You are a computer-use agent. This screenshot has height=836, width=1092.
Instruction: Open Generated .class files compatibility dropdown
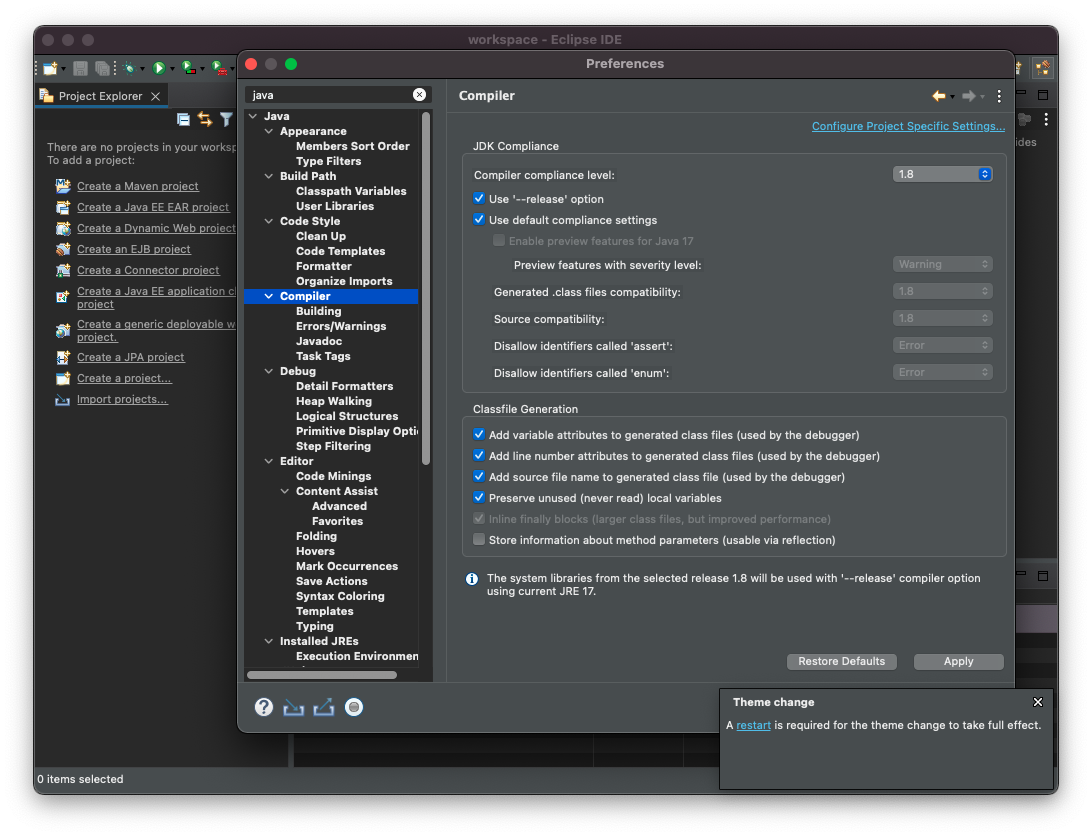(x=942, y=291)
